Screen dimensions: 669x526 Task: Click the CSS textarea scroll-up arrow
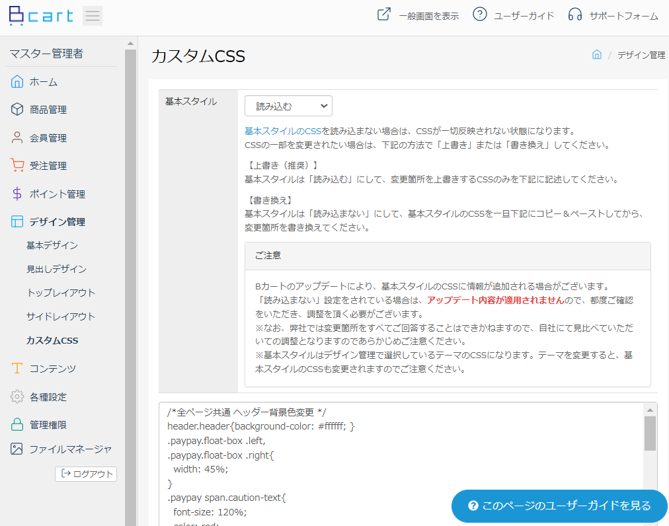point(650,410)
